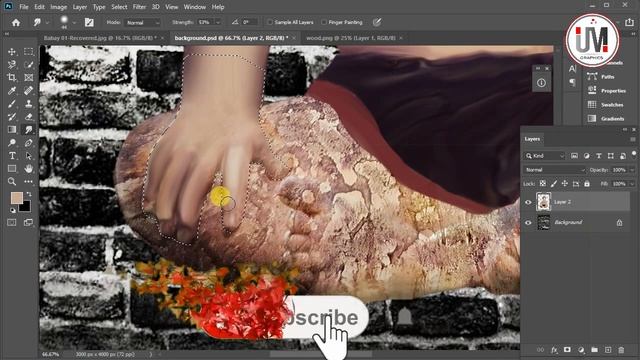Screen dimensions: 640x360
Task: Toggle lock all padlock icon
Action: click(587, 184)
